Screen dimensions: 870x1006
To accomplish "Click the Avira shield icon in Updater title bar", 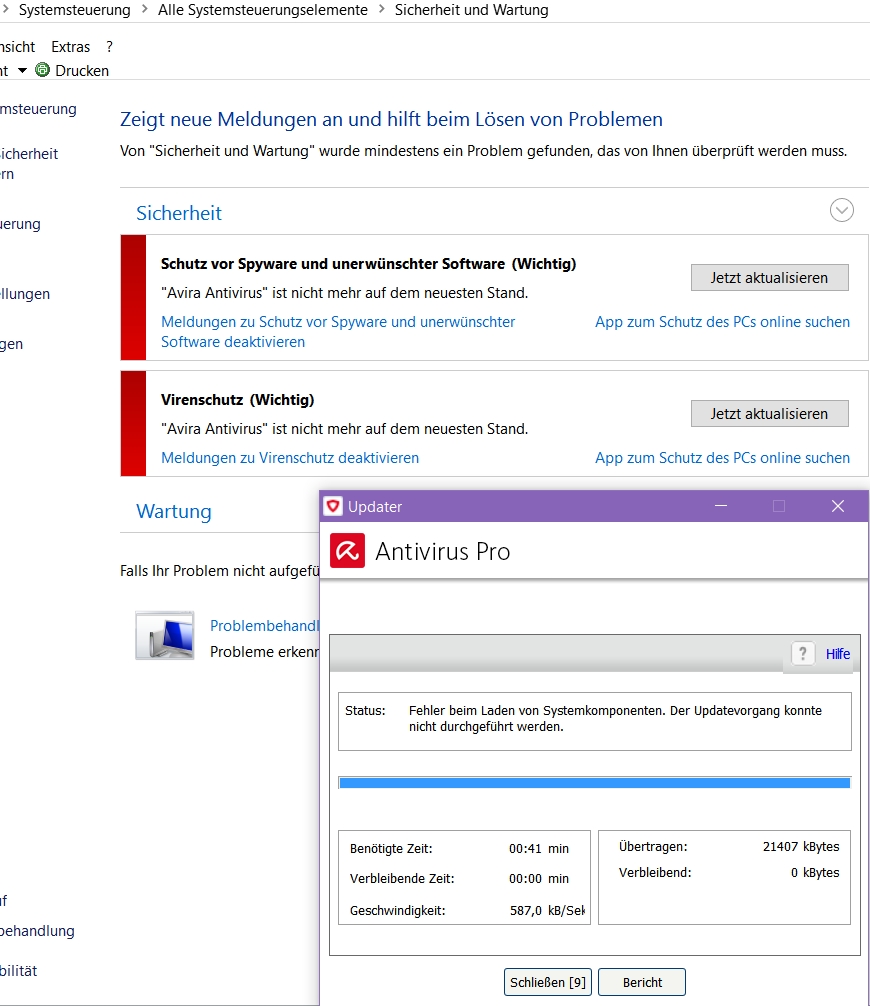I will click(332, 506).
